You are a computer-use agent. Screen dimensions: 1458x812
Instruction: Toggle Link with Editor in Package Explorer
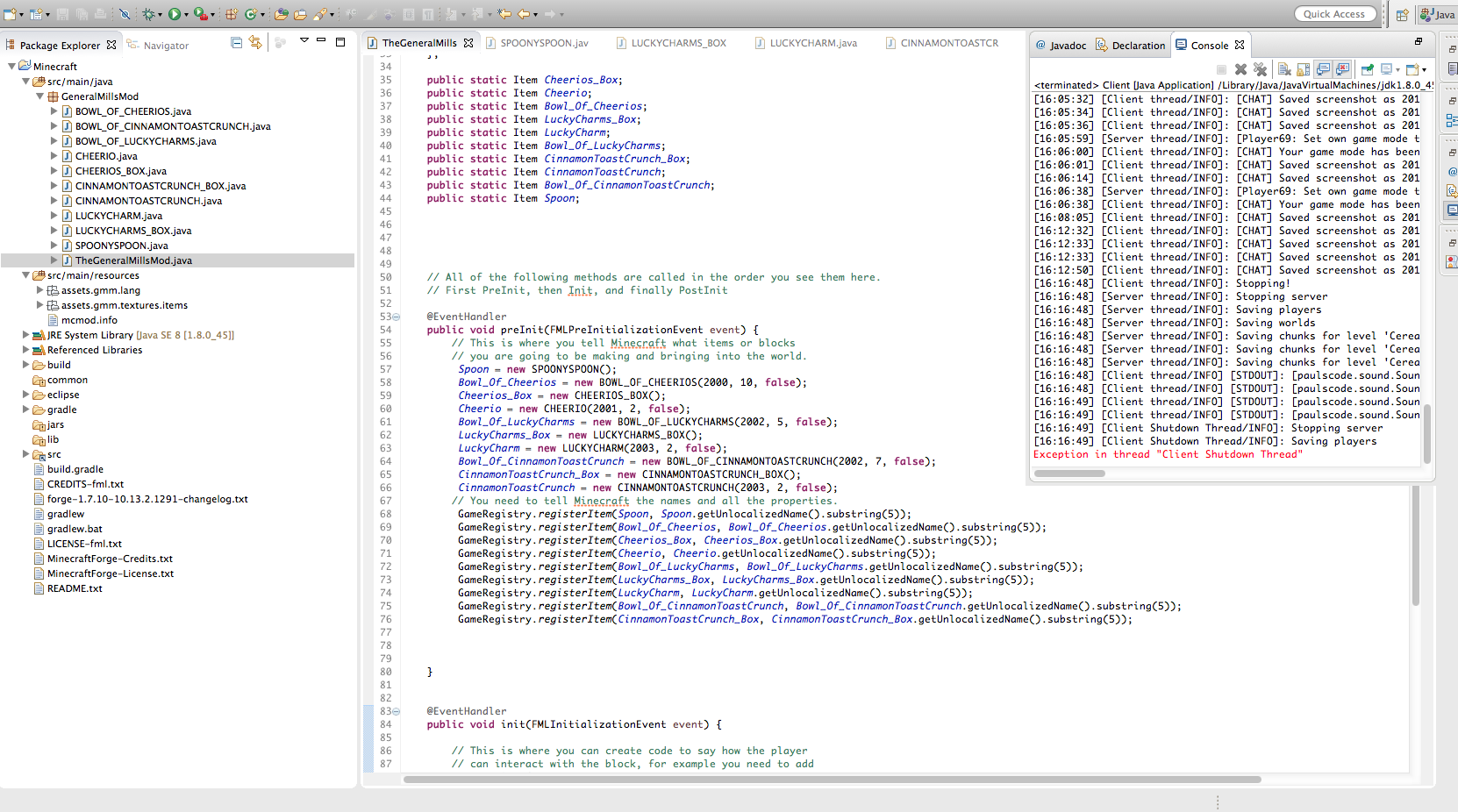(255, 42)
